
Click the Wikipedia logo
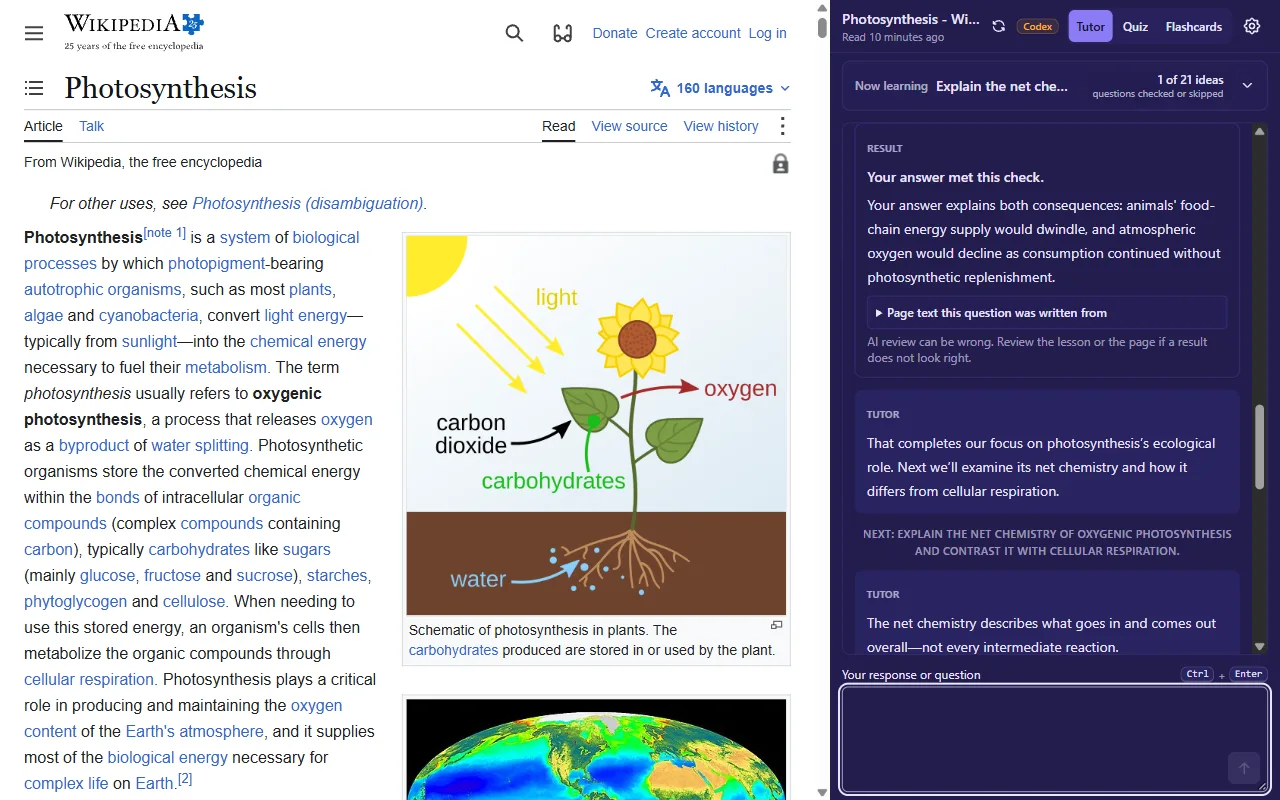pos(134,32)
